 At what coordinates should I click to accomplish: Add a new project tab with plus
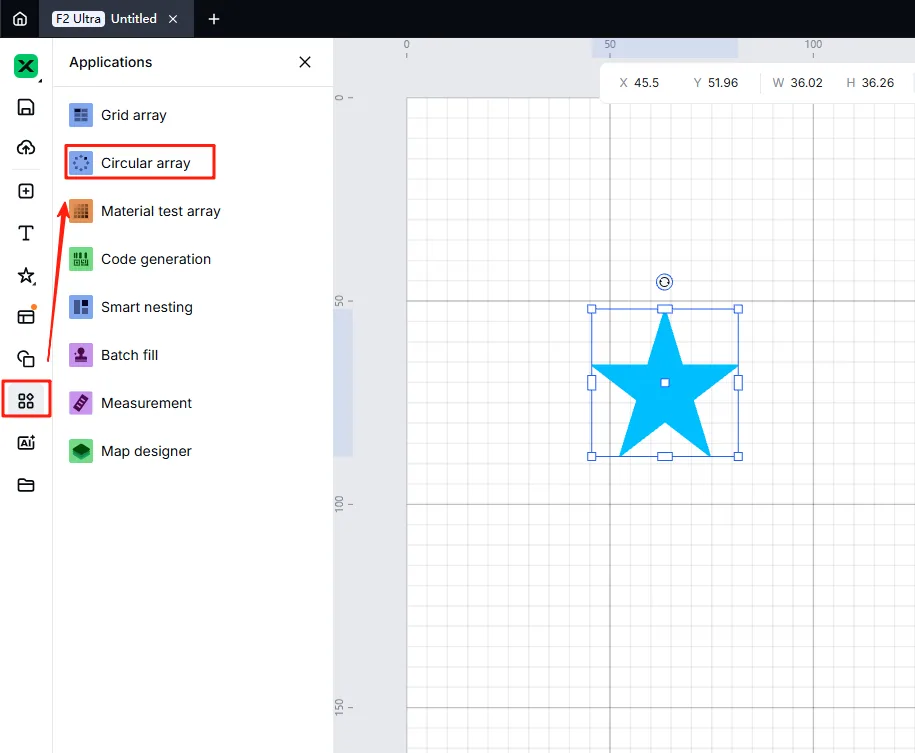[x=214, y=19]
